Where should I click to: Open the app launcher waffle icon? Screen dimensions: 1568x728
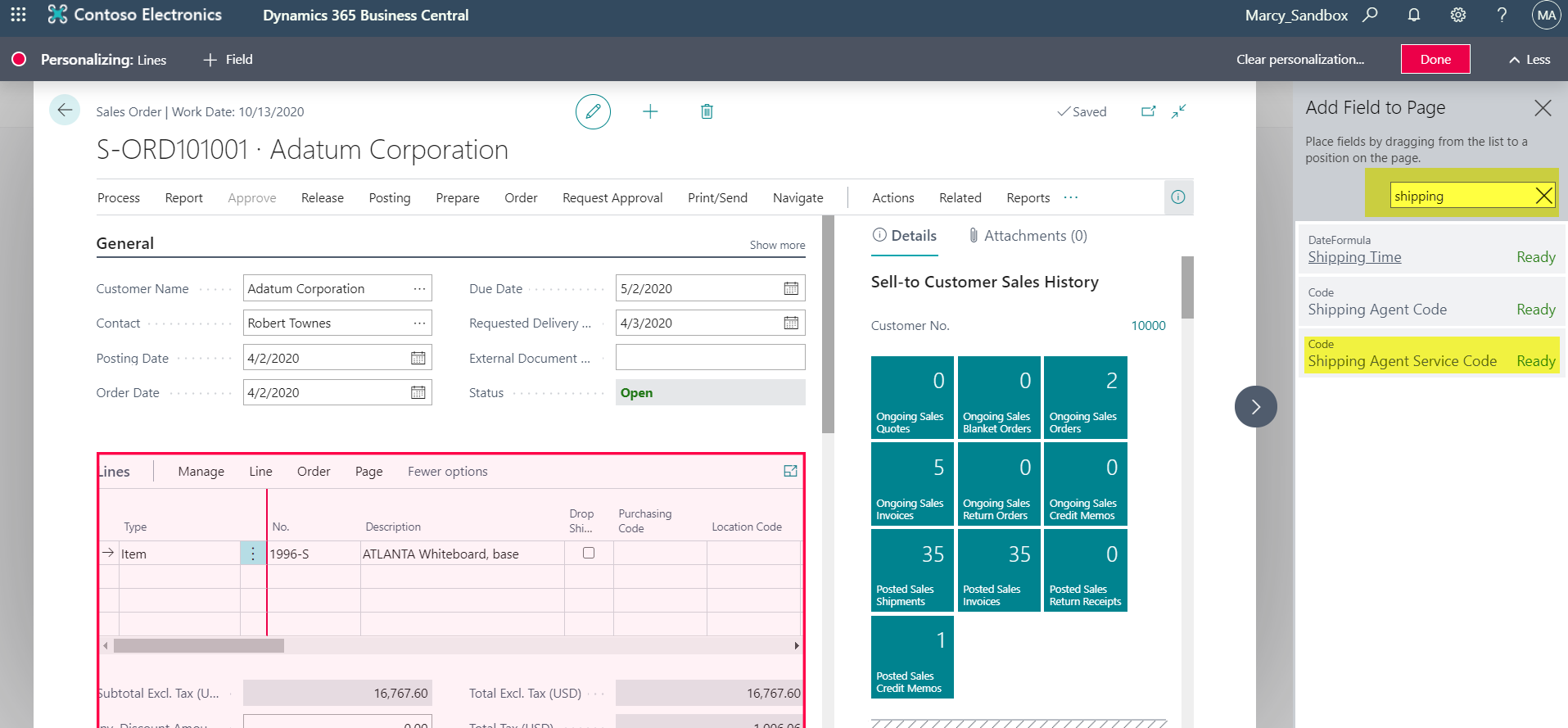click(18, 15)
